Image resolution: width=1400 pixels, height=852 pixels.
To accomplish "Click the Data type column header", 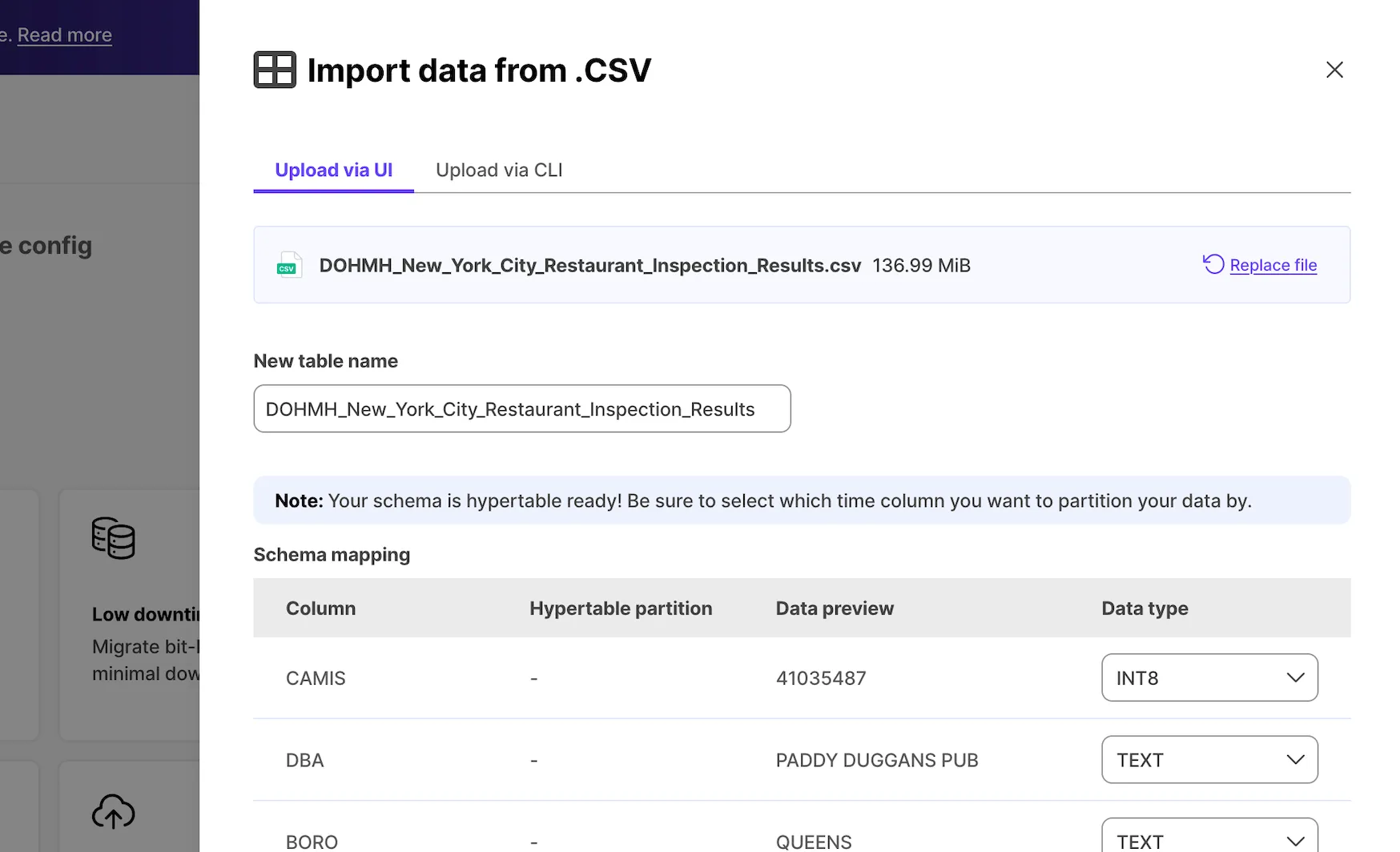I will [1145, 608].
